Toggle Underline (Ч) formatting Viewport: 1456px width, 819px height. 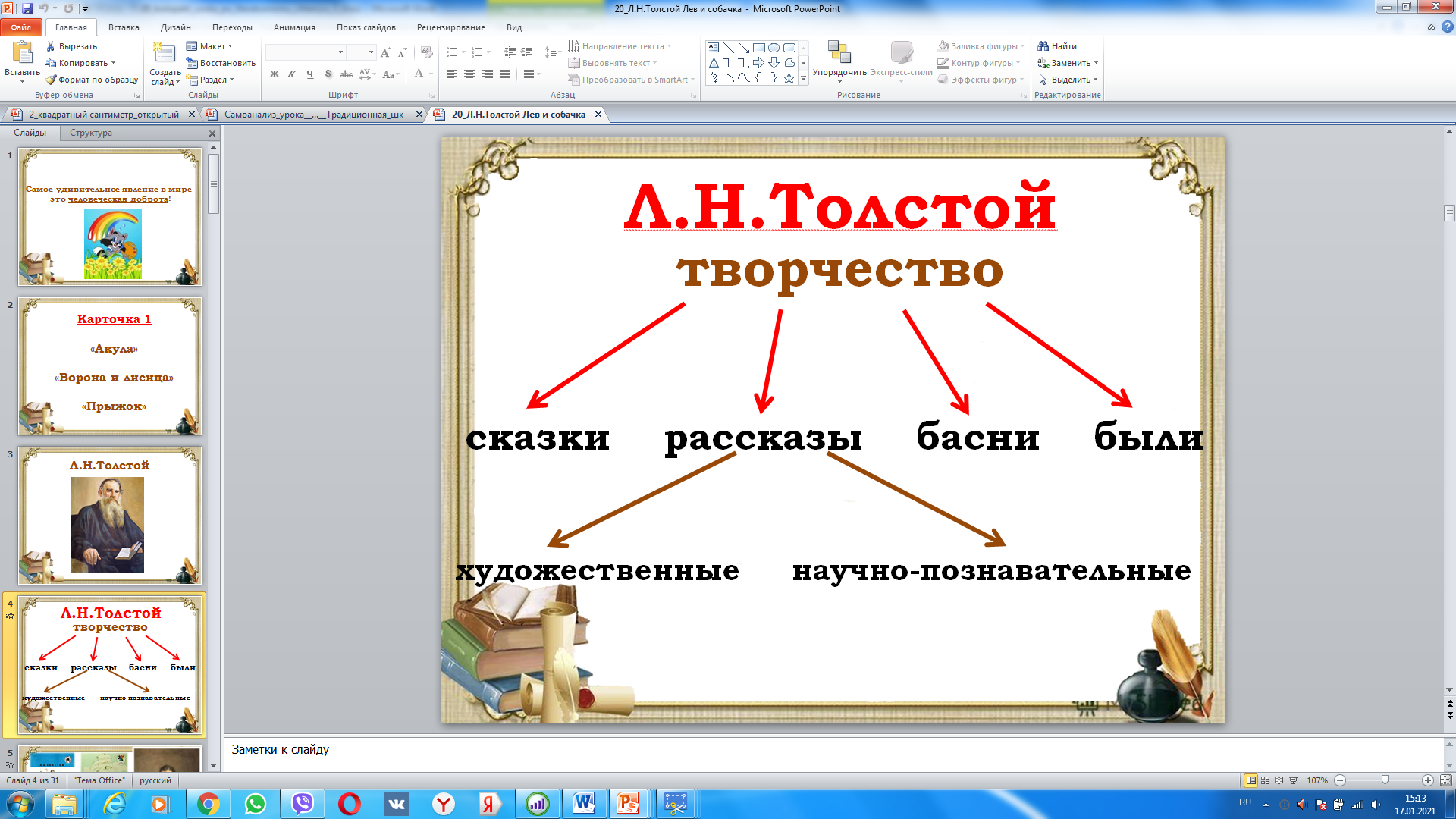(310, 74)
